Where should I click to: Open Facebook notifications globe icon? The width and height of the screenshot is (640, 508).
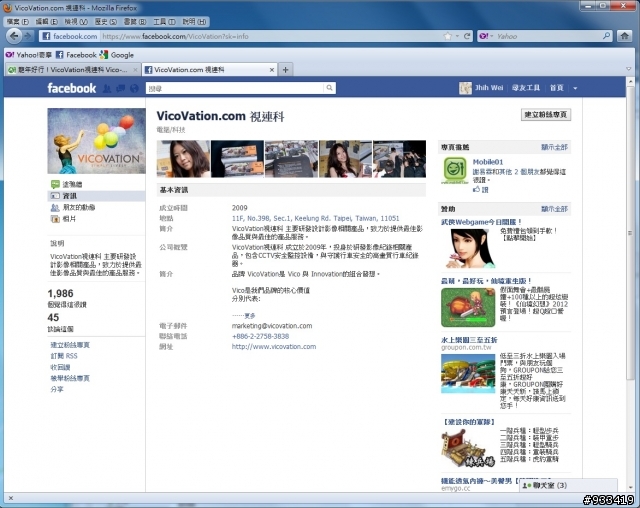point(134,88)
